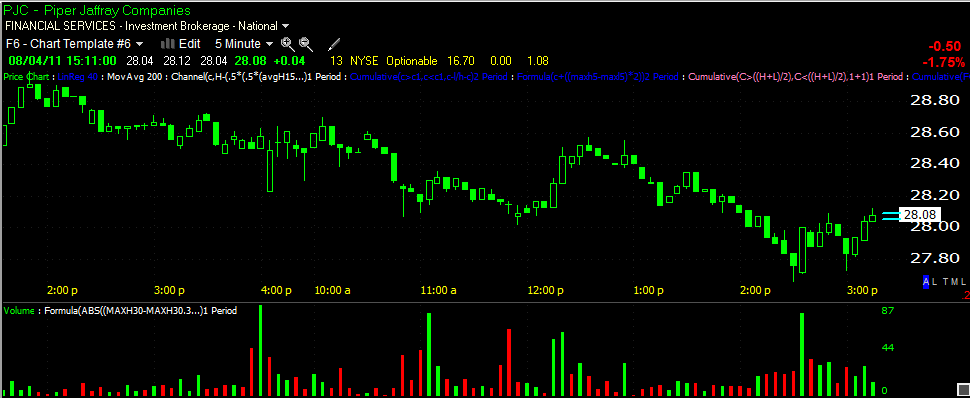The height and width of the screenshot is (398, 970).
Task: Open the Edit chart option
Action: point(189,44)
